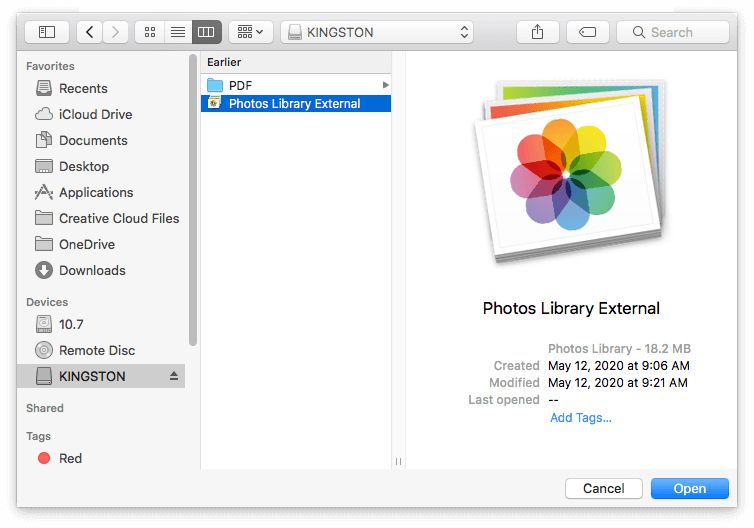754x528 pixels.
Task: Select the KINGSTON drive in sidebar
Action: [x=101, y=376]
